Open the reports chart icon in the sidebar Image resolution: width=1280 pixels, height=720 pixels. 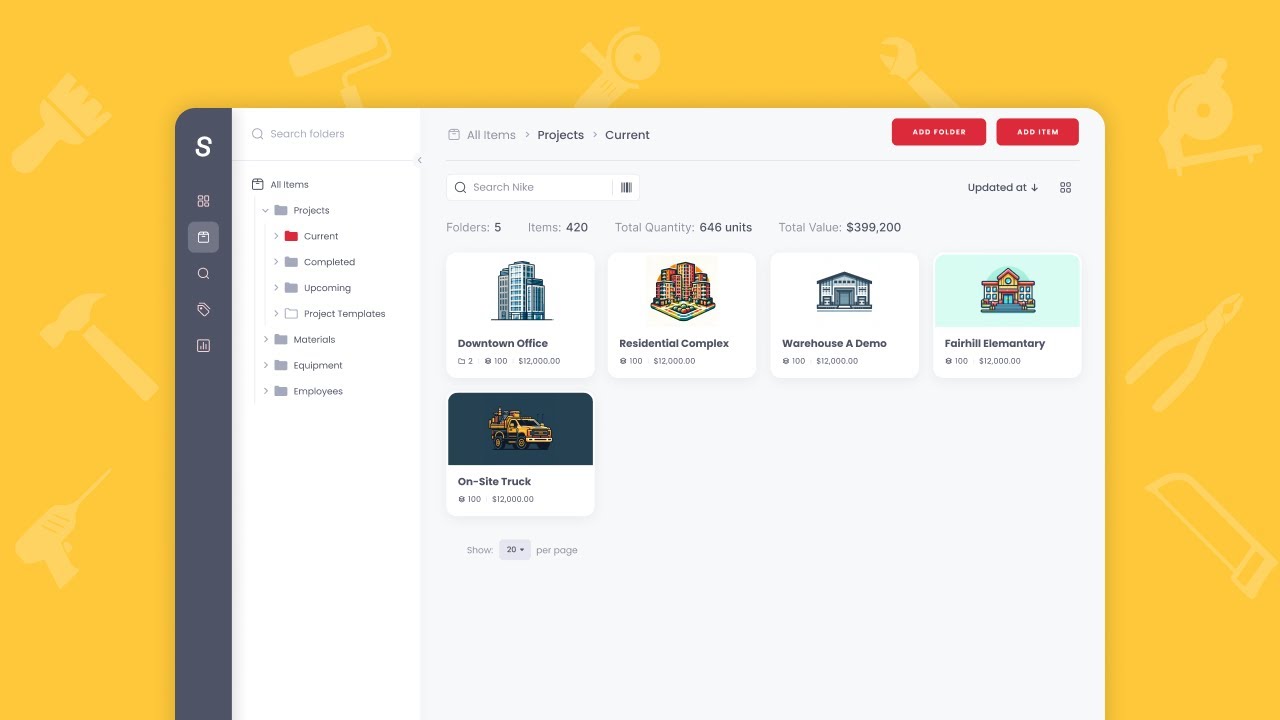point(203,346)
